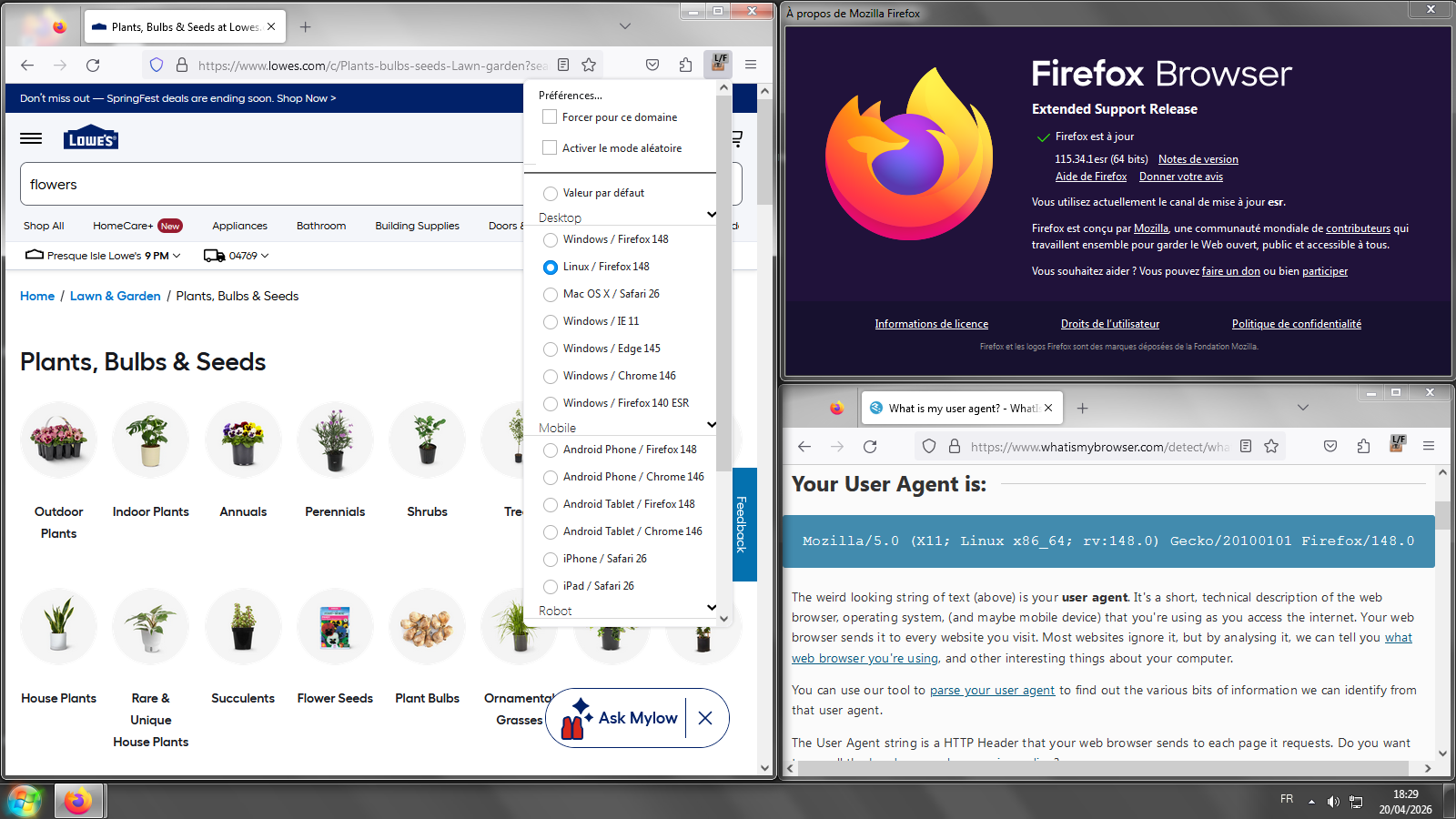Open Appliances navigation item
Image resolution: width=1456 pixels, height=819 pixels.
coord(240,226)
